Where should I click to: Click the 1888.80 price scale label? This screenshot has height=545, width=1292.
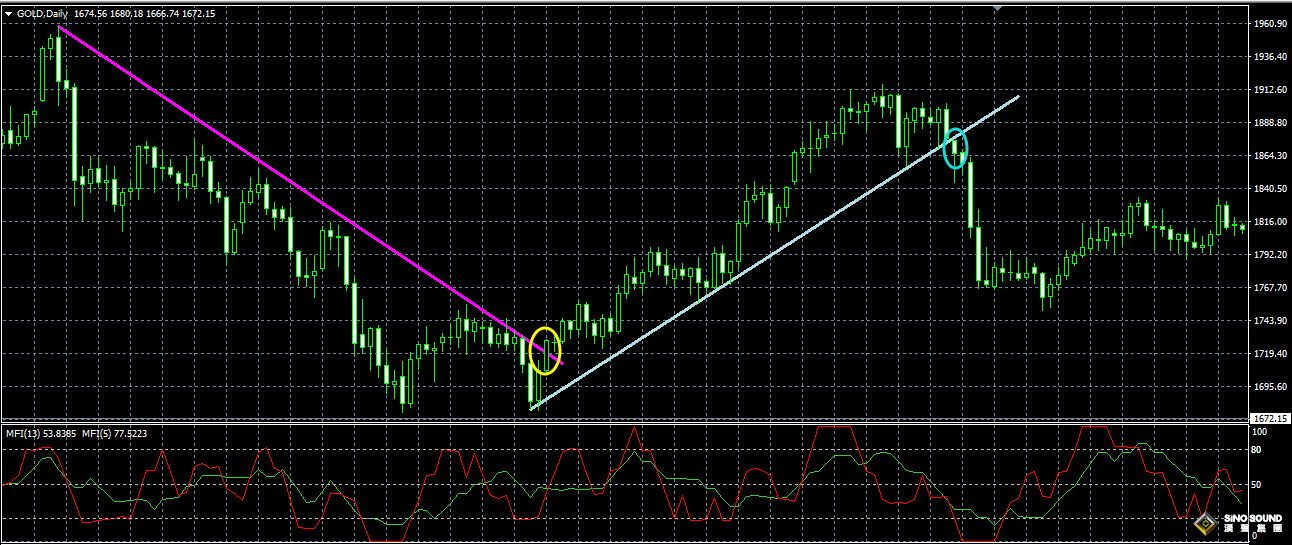click(1268, 122)
